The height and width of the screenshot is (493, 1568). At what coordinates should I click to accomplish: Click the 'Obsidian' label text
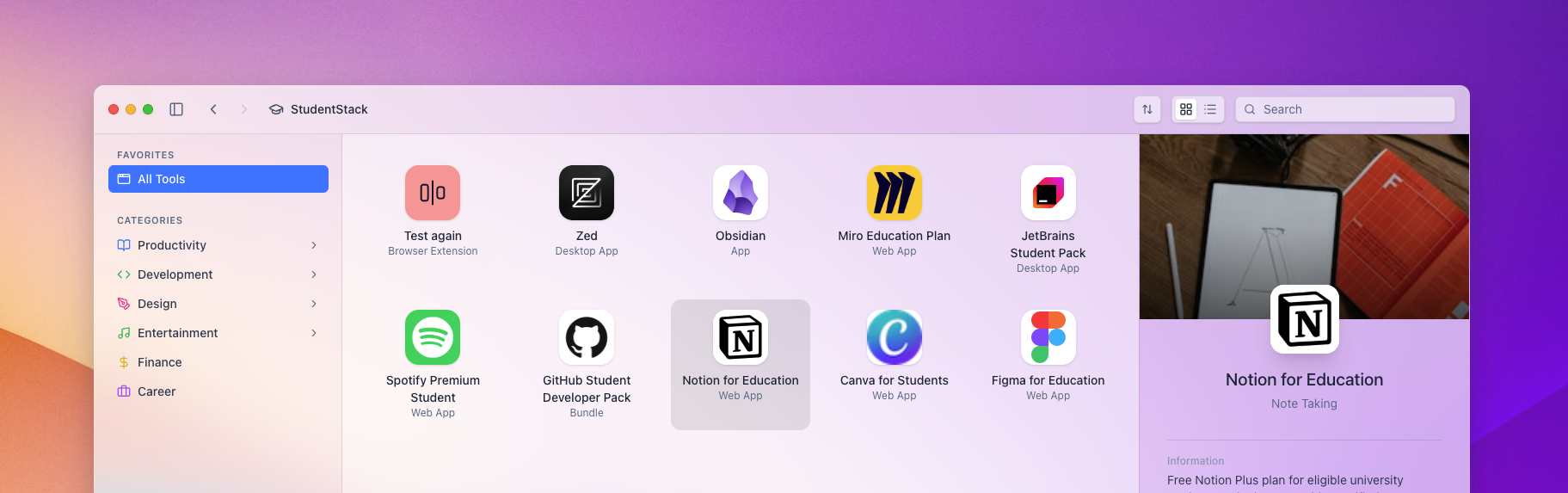741,236
